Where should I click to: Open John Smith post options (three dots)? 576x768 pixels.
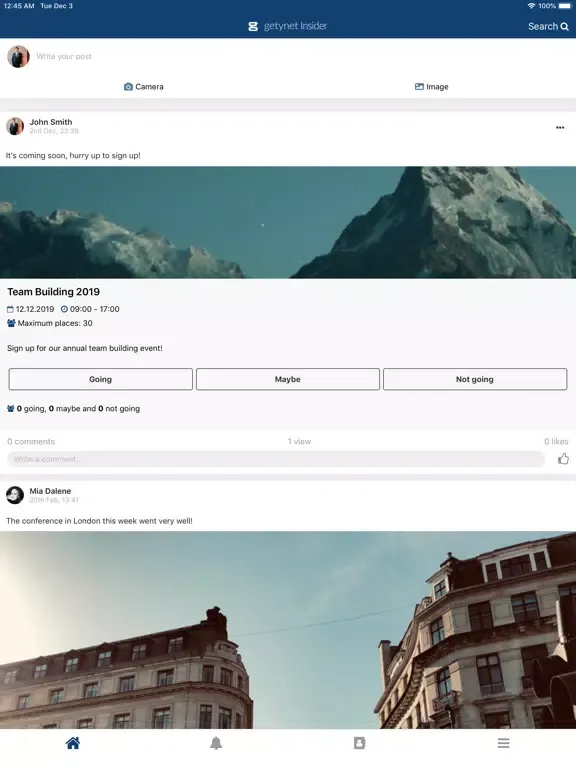[x=560, y=127]
